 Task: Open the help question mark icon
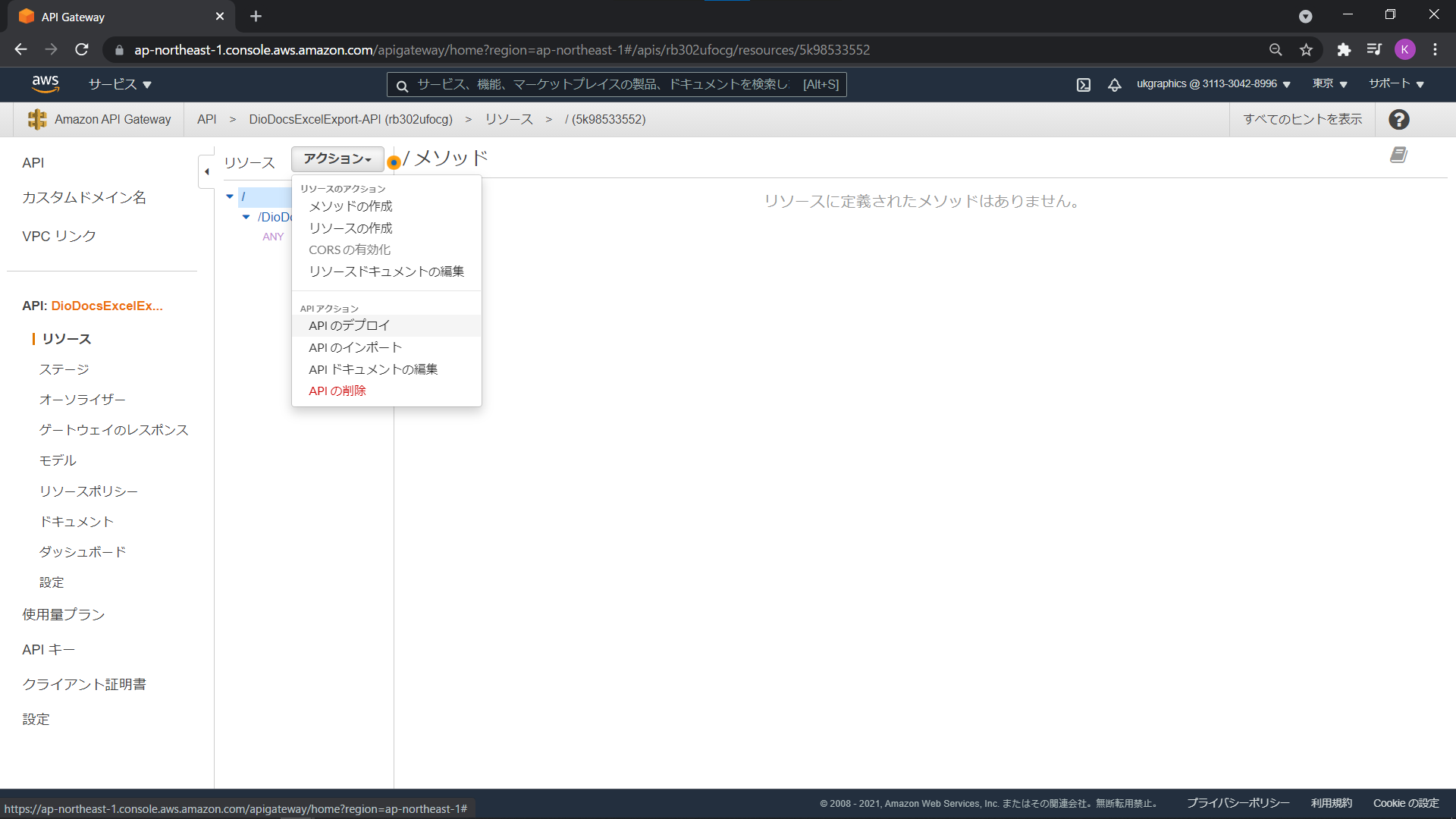(1399, 119)
